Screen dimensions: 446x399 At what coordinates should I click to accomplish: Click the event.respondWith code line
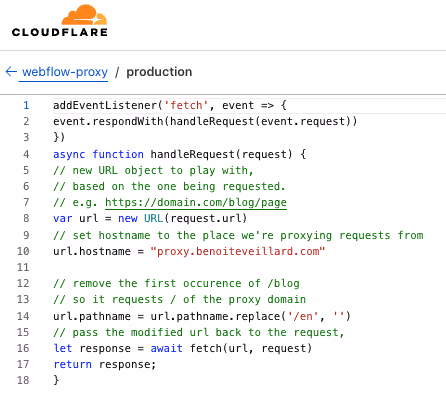pos(205,121)
